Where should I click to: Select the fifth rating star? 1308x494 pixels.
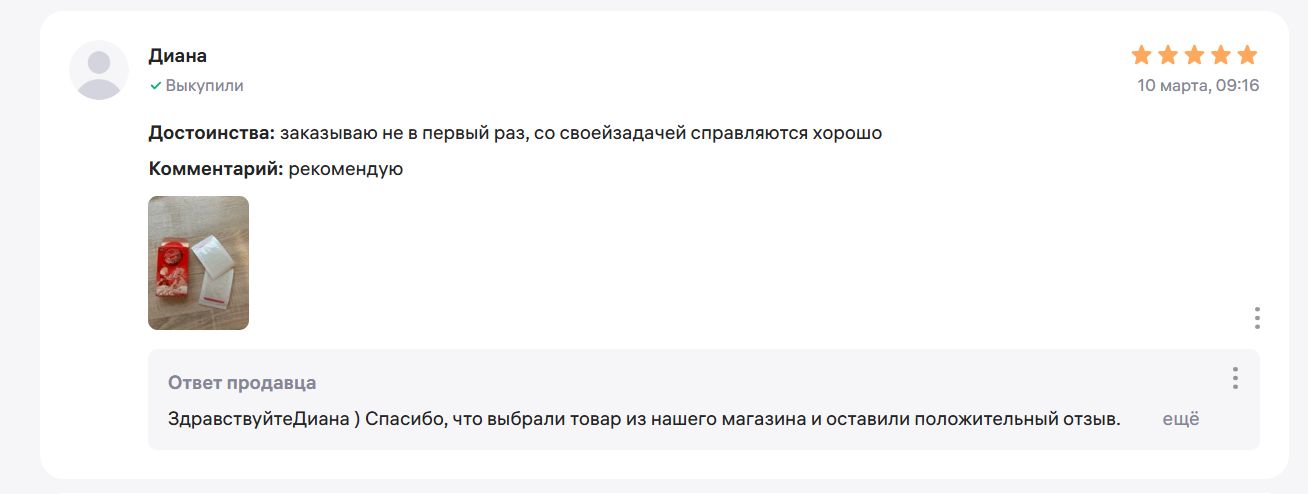[x=1246, y=55]
